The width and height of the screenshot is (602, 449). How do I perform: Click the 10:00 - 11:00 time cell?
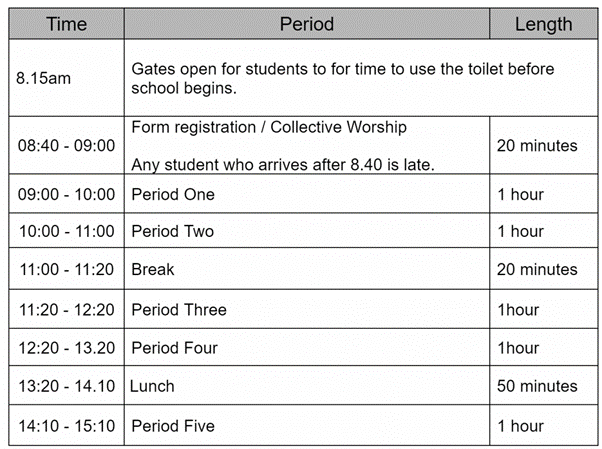(x=66, y=232)
